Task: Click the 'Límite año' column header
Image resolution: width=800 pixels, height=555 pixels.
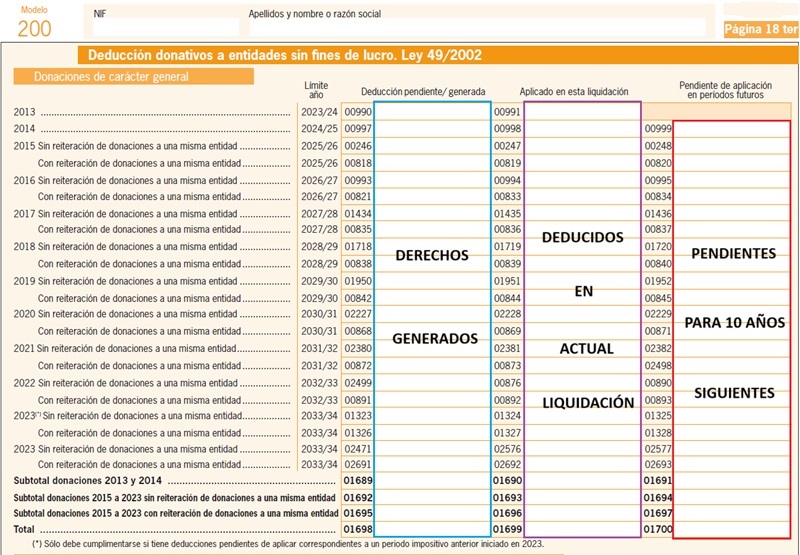Action: [x=316, y=90]
